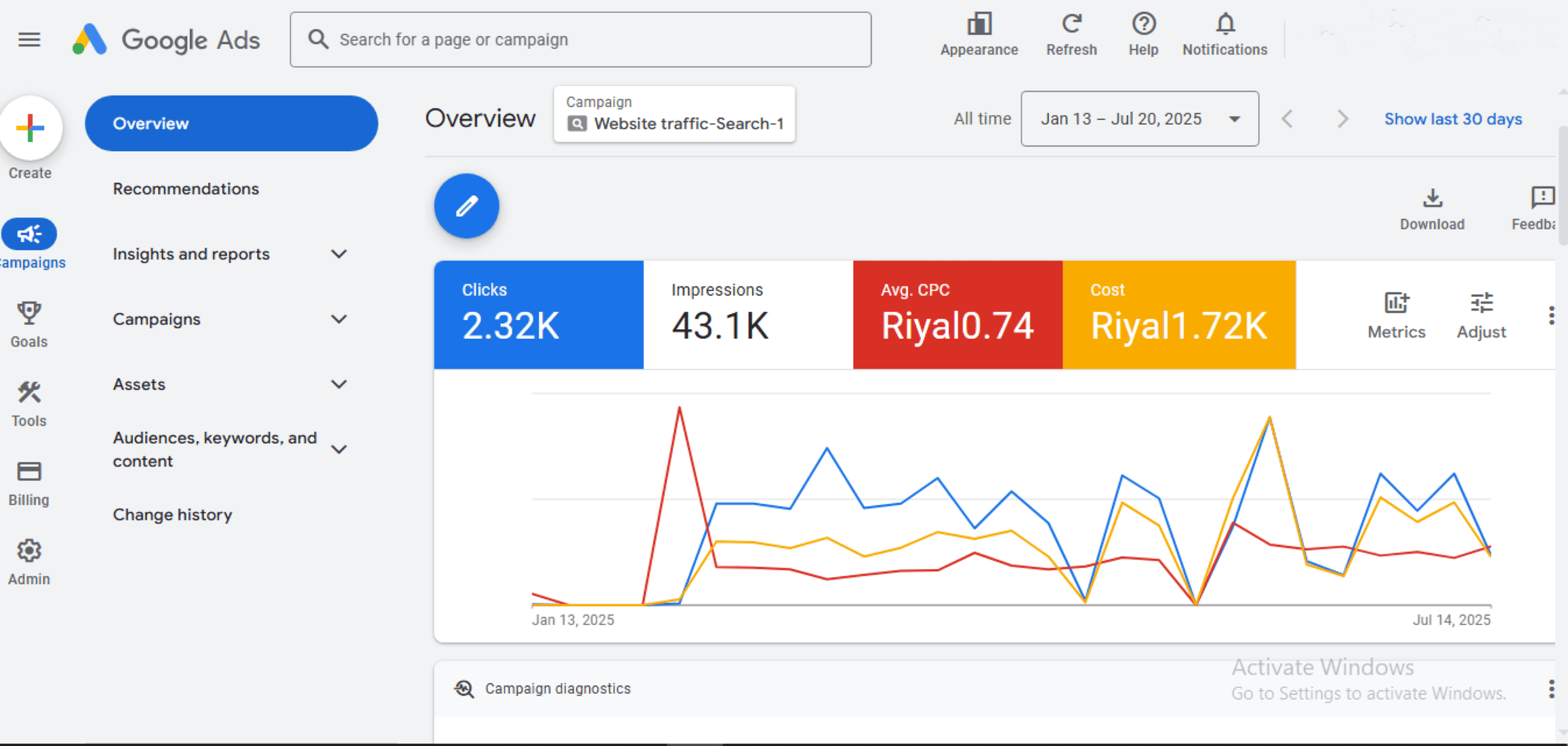
Task: Open the Recommendations page
Action: (x=186, y=189)
